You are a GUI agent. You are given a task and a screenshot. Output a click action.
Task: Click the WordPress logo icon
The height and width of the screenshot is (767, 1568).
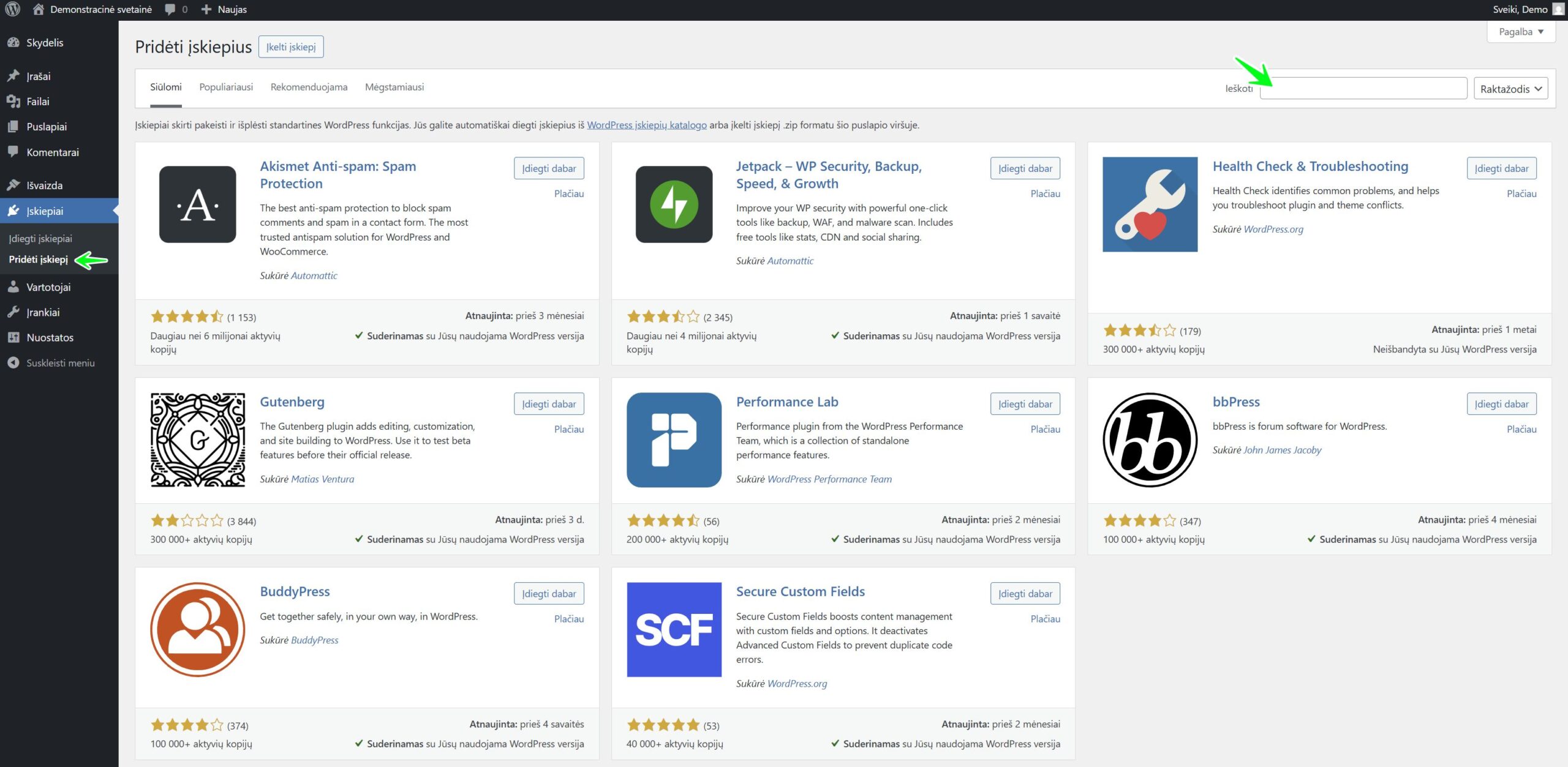pos(12,9)
